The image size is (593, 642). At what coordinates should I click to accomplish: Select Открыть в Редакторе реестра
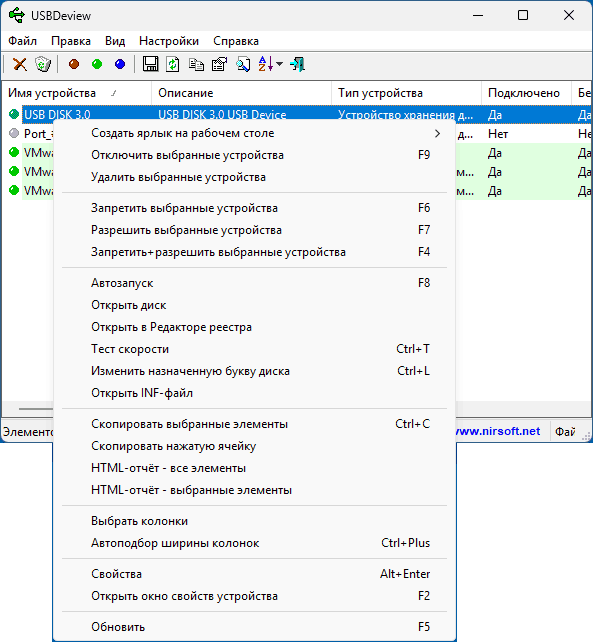254,327
